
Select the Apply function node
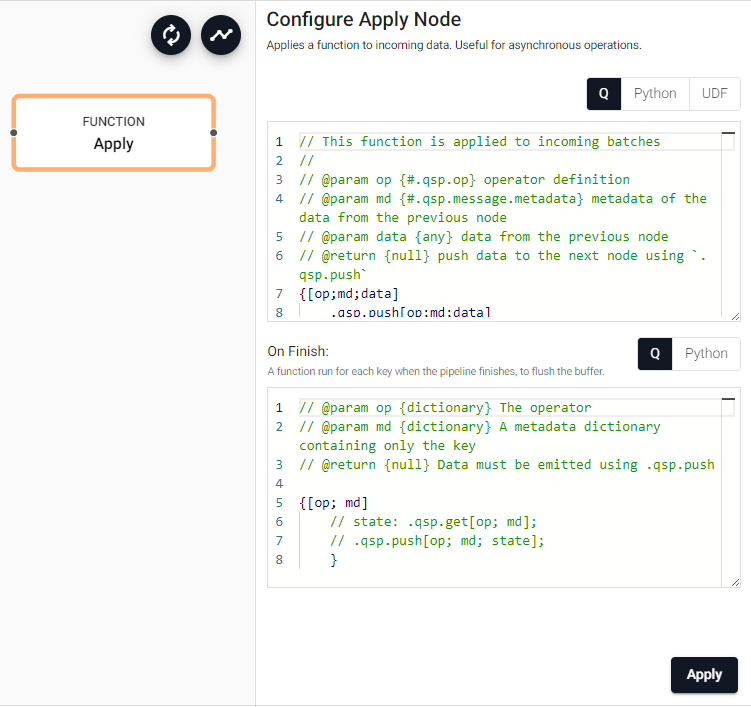pyautogui.click(x=114, y=133)
